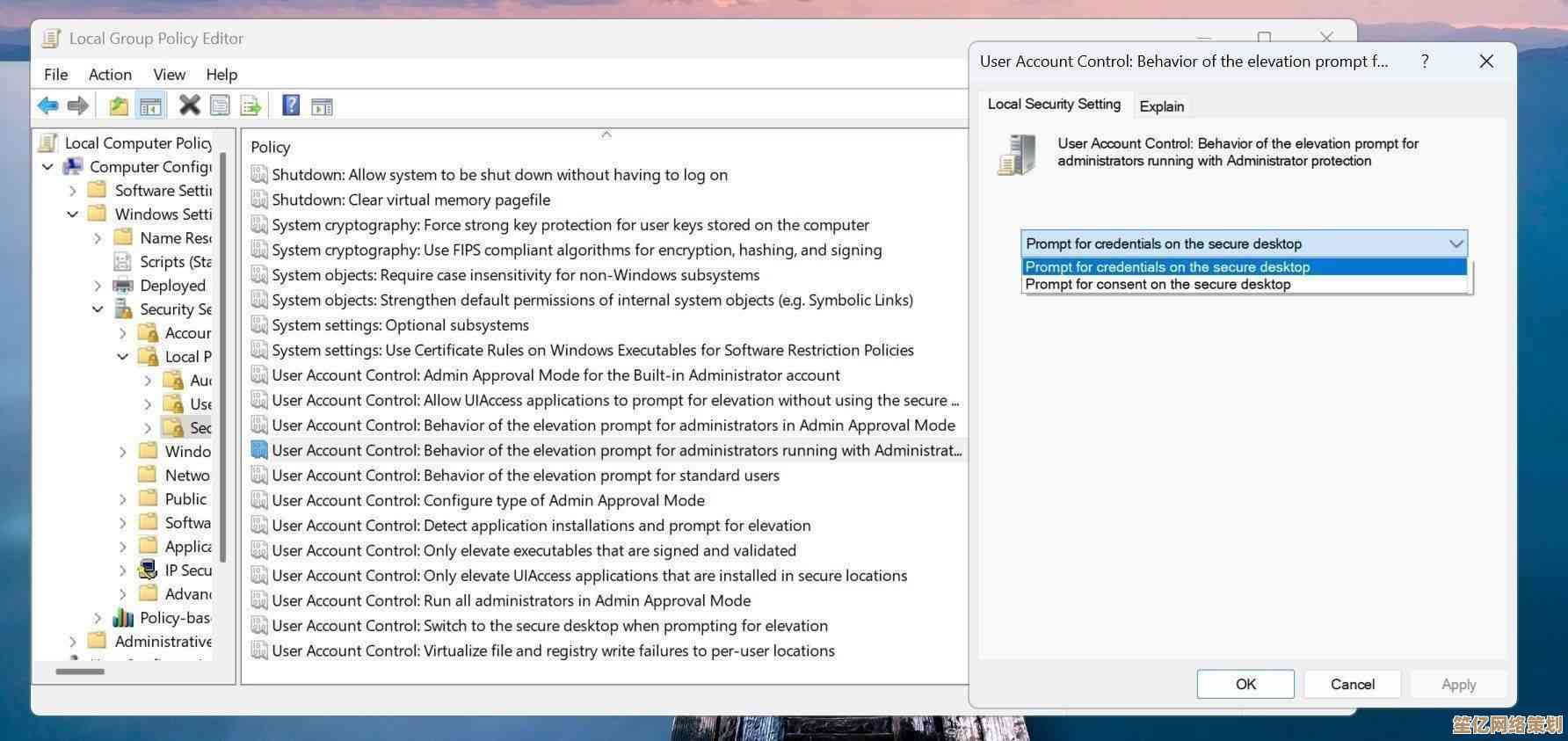This screenshot has width=1568, height=741.
Task: Click the Forward arrow toolbar icon
Action: coord(78,106)
